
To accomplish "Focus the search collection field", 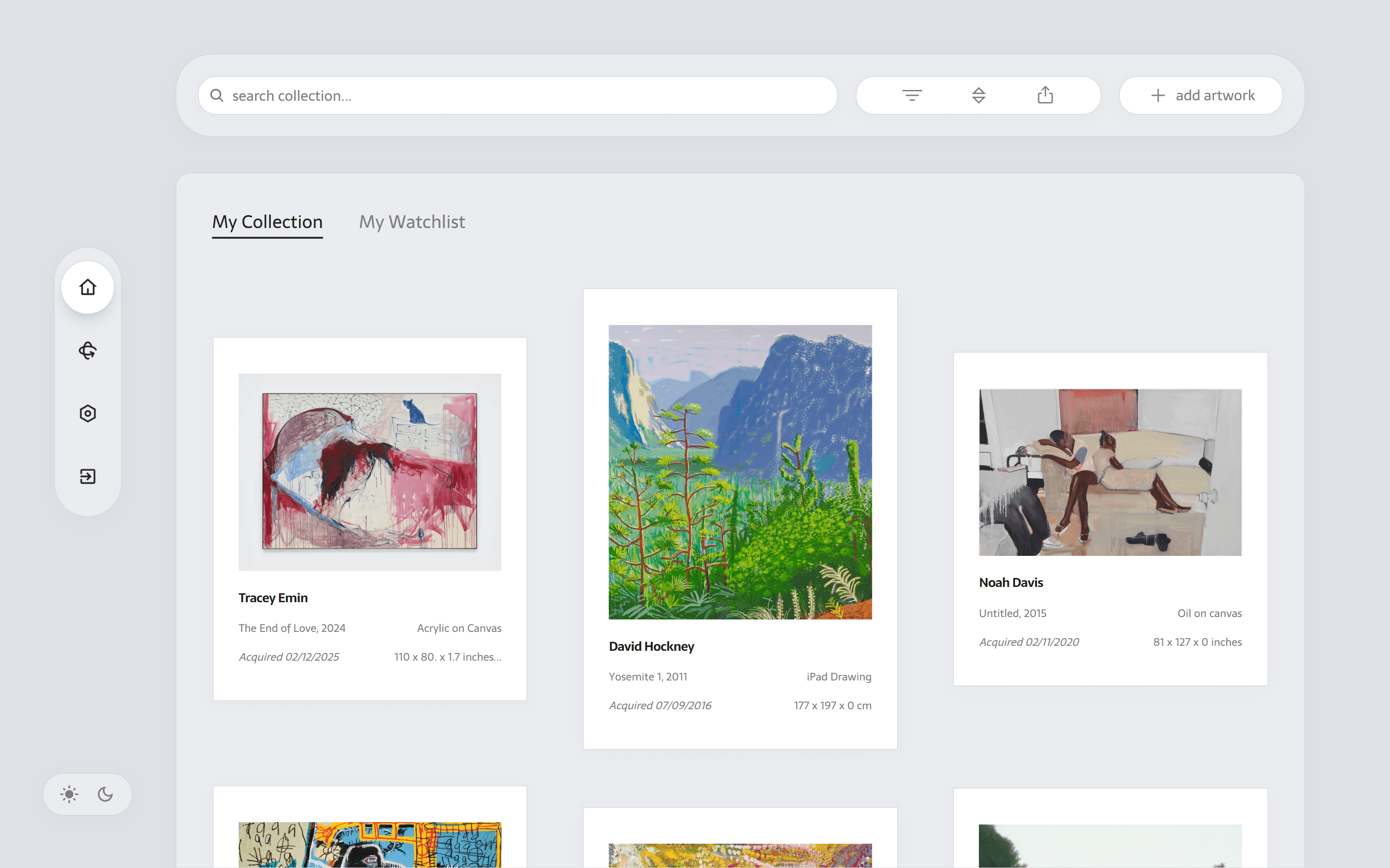I will coord(518,95).
